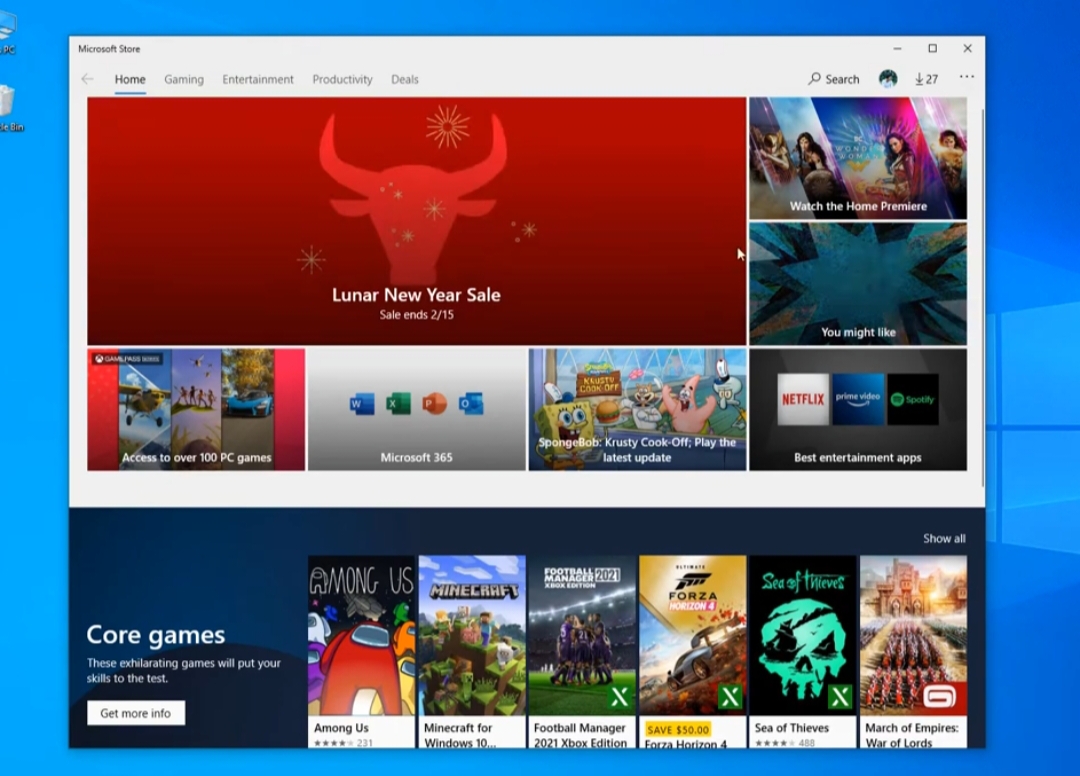Click the Sale ends 2/15 text
The image size is (1080, 776).
point(417,315)
